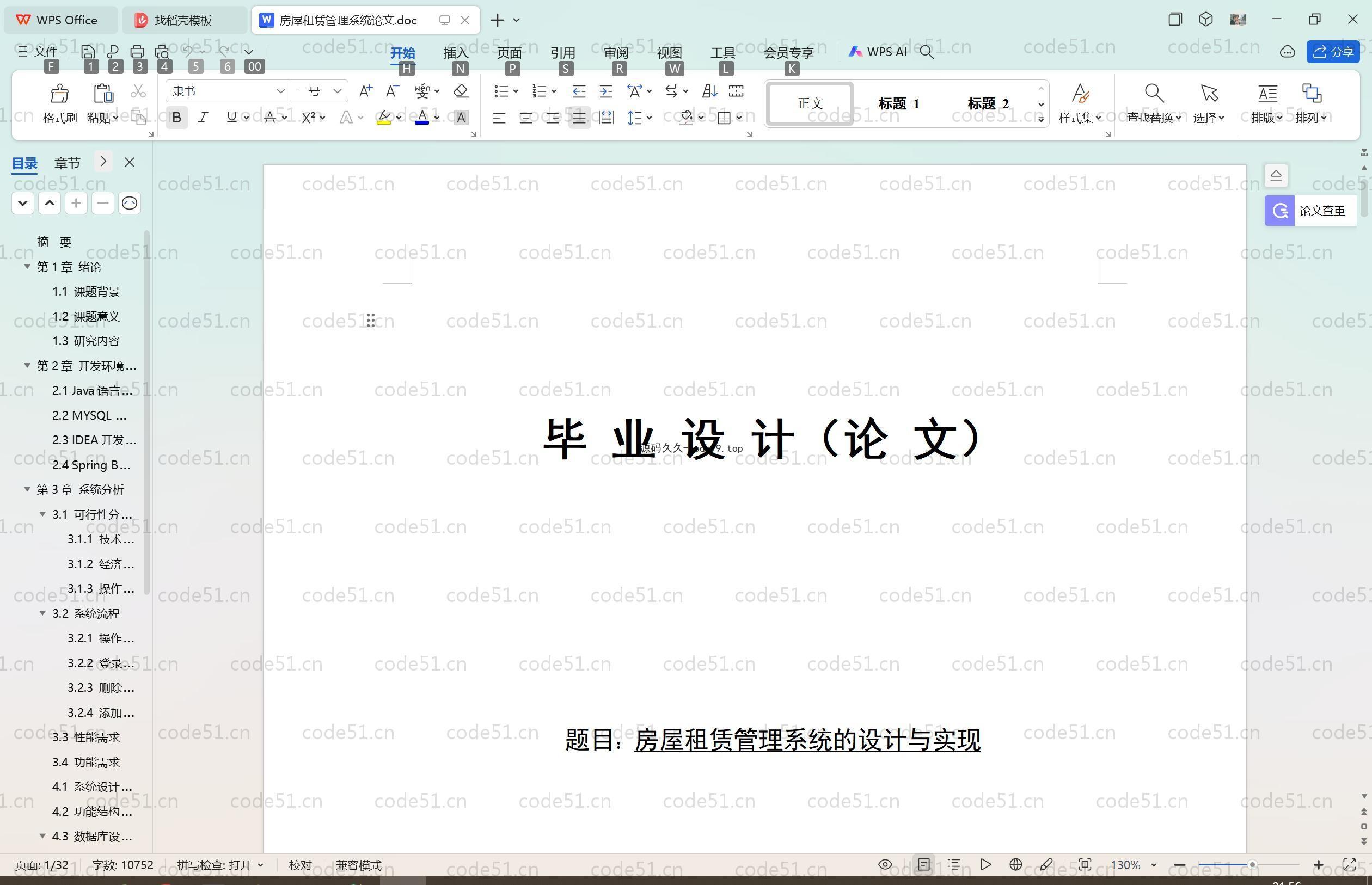Open font color swatch A
Viewport: 1372px width, 885px height.
[x=422, y=118]
